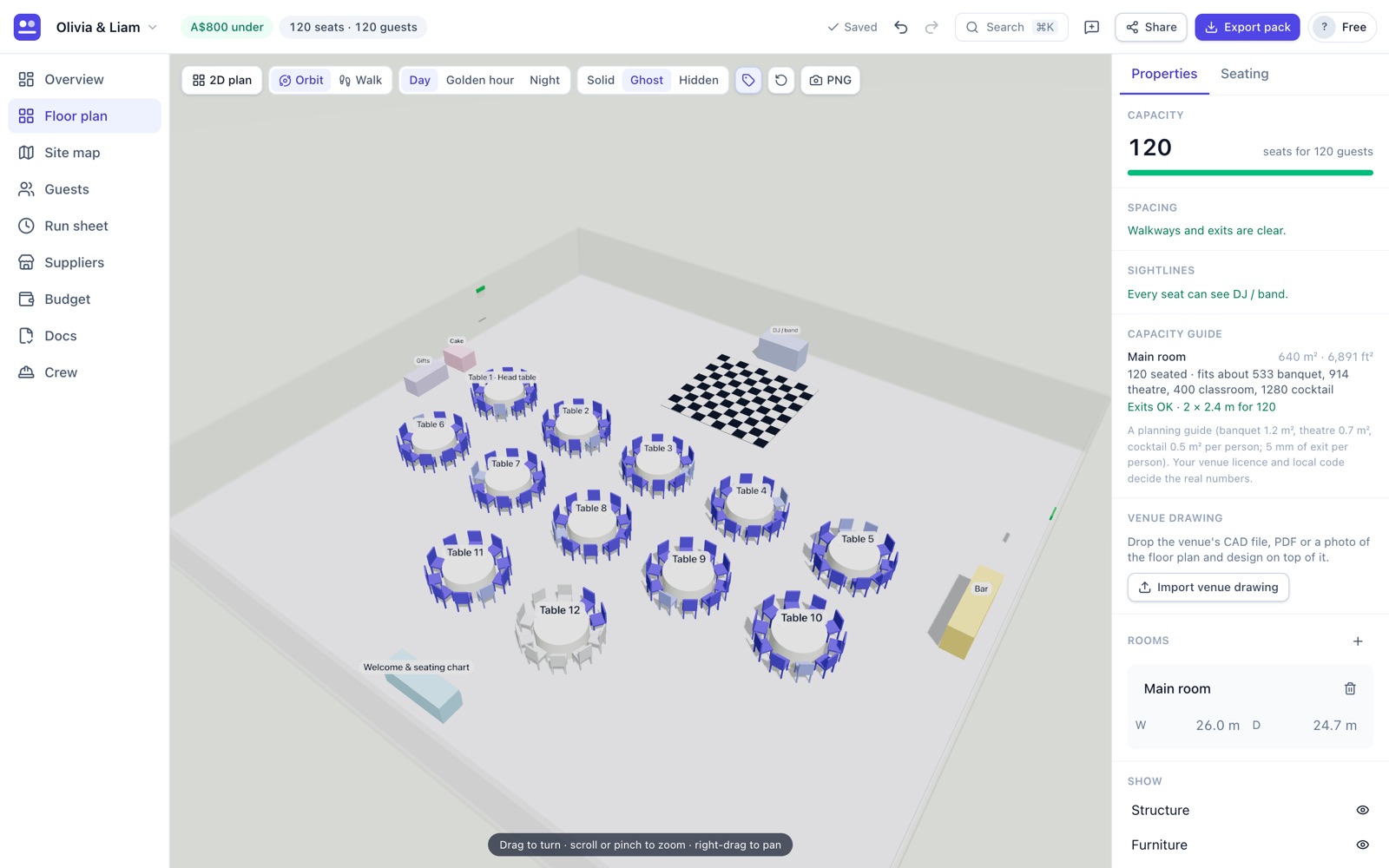Switch to the Seating tab
Image resolution: width=1389 pixels, height=868 pixels.
coord(1244,74)
